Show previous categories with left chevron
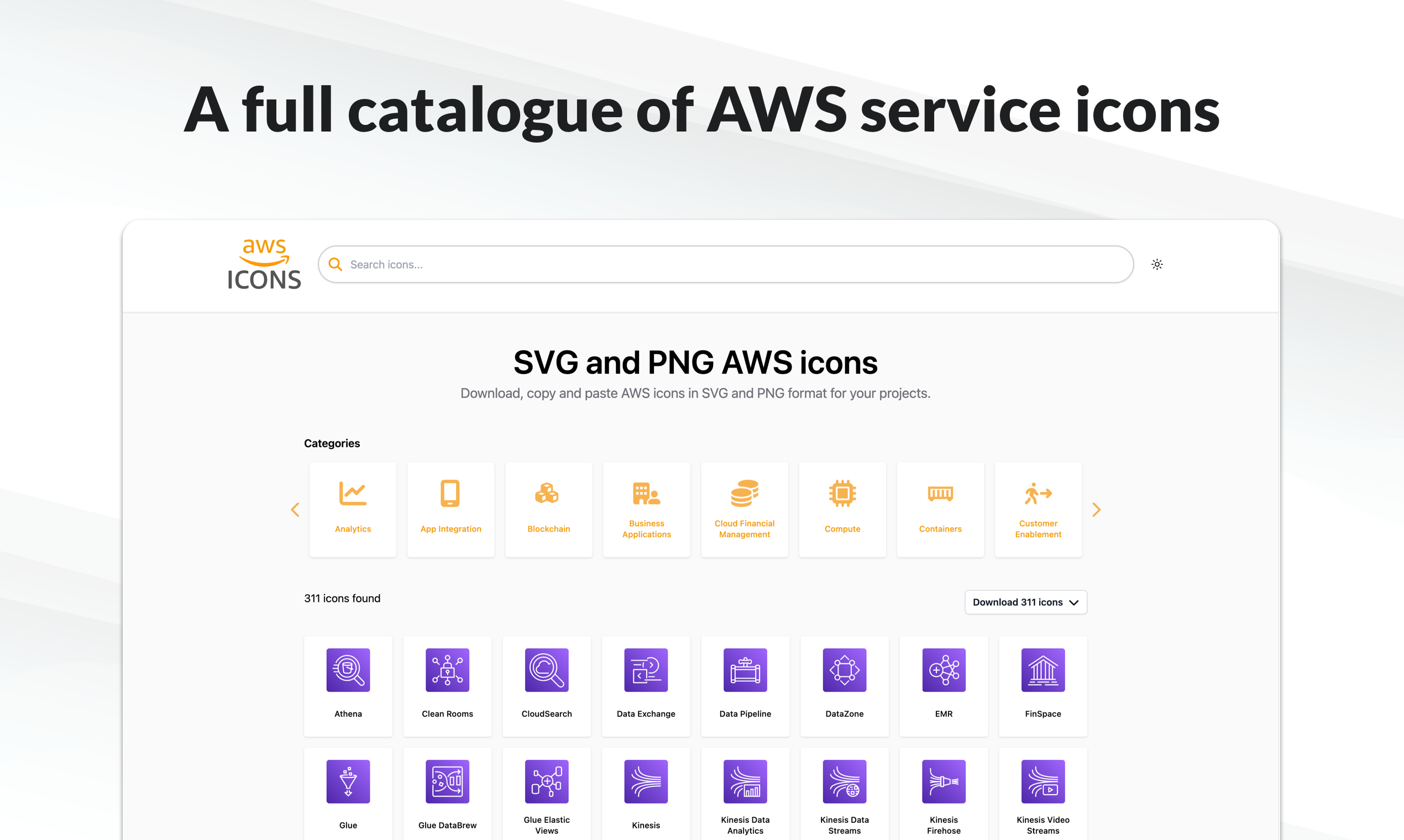This screenshot has height=840, width=1404. click(295, 510)
